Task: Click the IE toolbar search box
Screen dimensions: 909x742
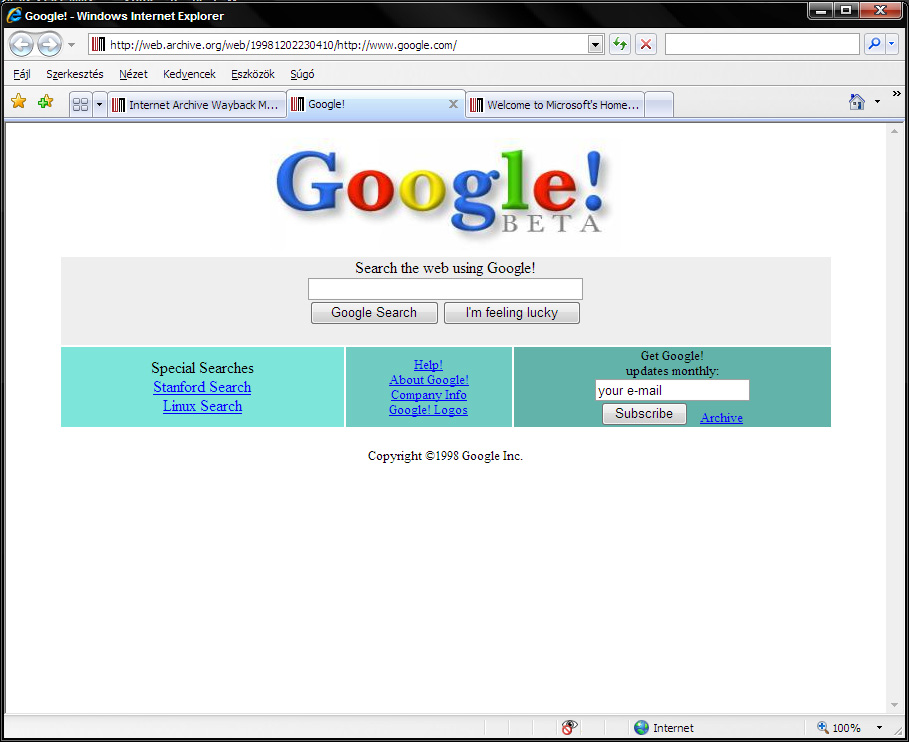Action: click(762, 44)
